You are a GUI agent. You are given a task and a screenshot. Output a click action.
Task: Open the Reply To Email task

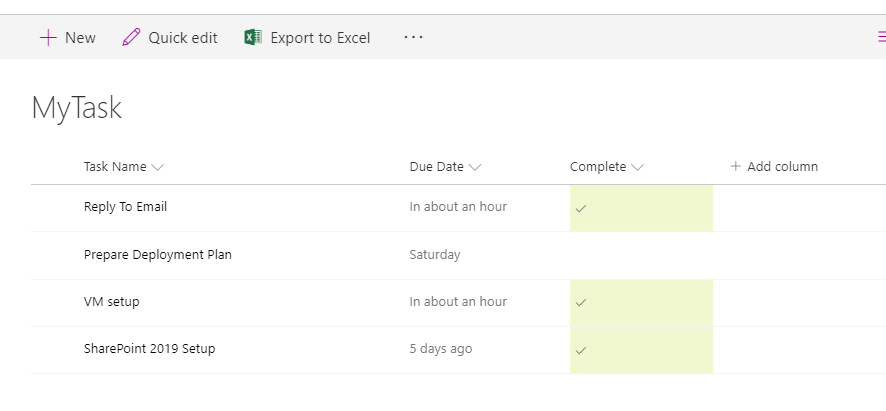pyautogui.click(x=125, y=207)
